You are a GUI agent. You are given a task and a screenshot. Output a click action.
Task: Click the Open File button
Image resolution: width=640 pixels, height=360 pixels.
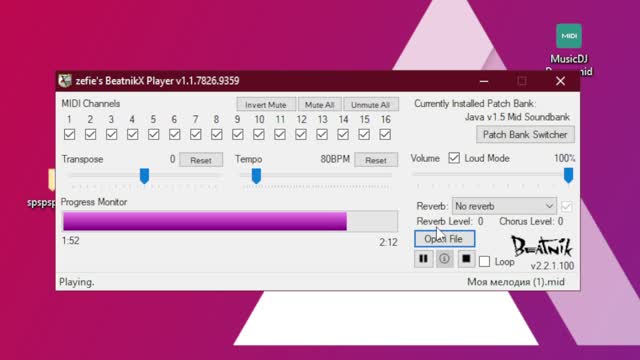tap(444, 239)
